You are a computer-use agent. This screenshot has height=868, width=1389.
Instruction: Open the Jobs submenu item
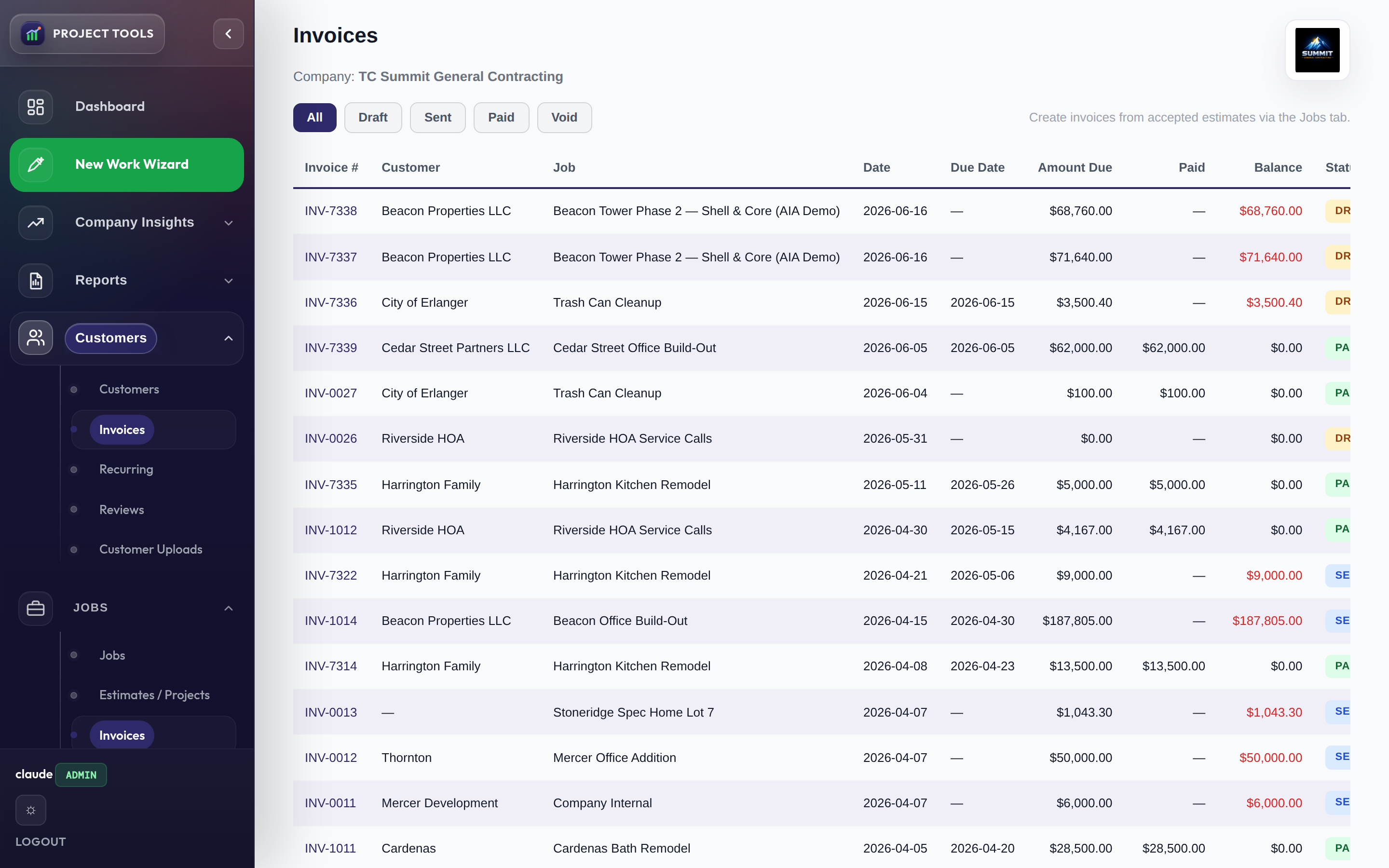[x=112, y=655]
